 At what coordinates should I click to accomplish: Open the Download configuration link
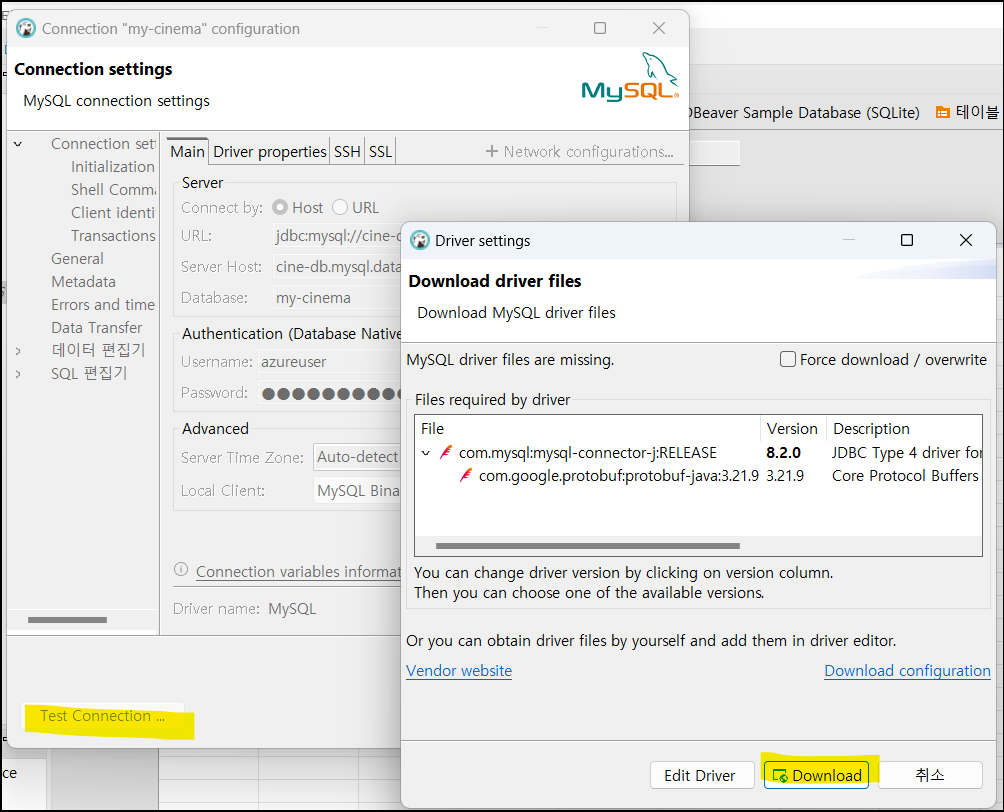point(907,670)
